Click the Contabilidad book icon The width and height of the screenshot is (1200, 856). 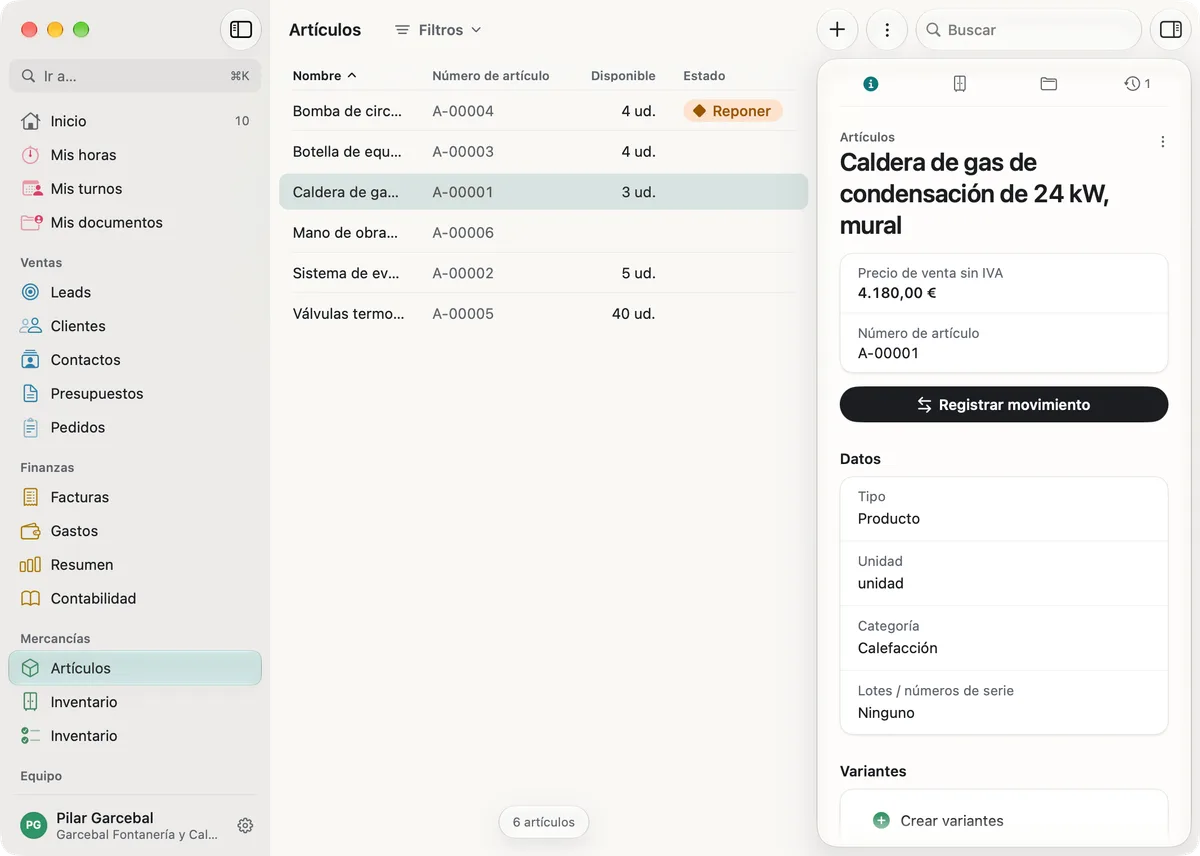point(31,598)
